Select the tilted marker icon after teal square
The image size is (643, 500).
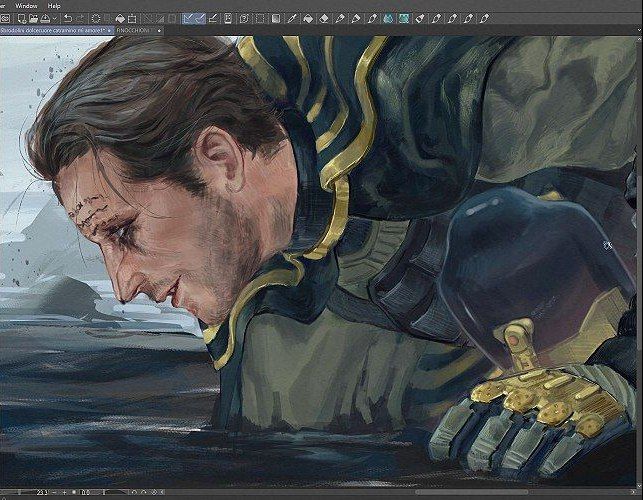click(420, 18)
